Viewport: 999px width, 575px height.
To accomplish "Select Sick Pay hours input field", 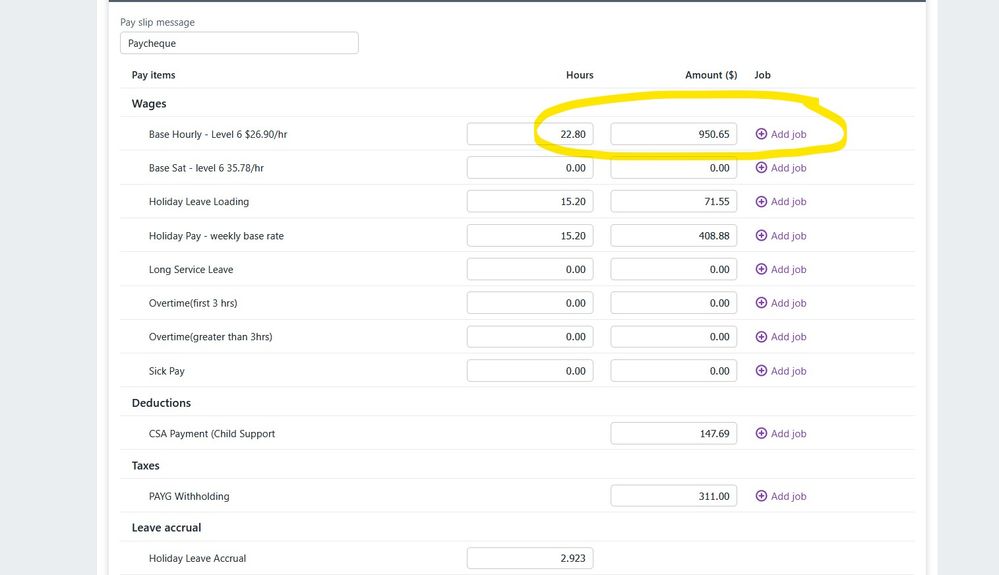I will (x=530, y=371).
